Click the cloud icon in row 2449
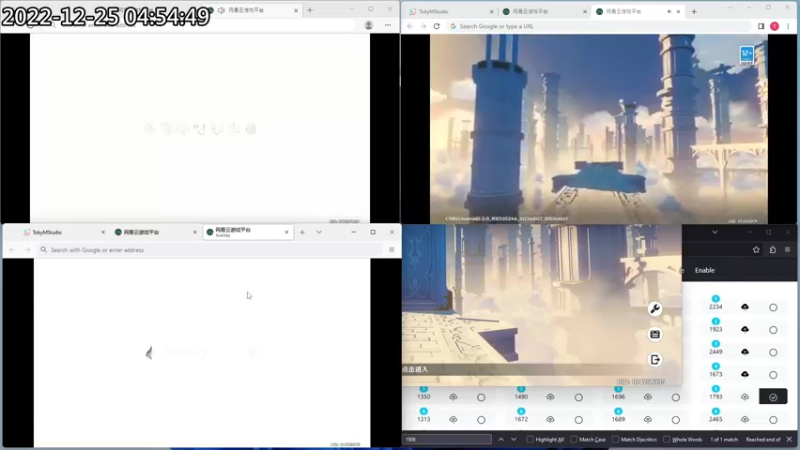 (745, 352)
